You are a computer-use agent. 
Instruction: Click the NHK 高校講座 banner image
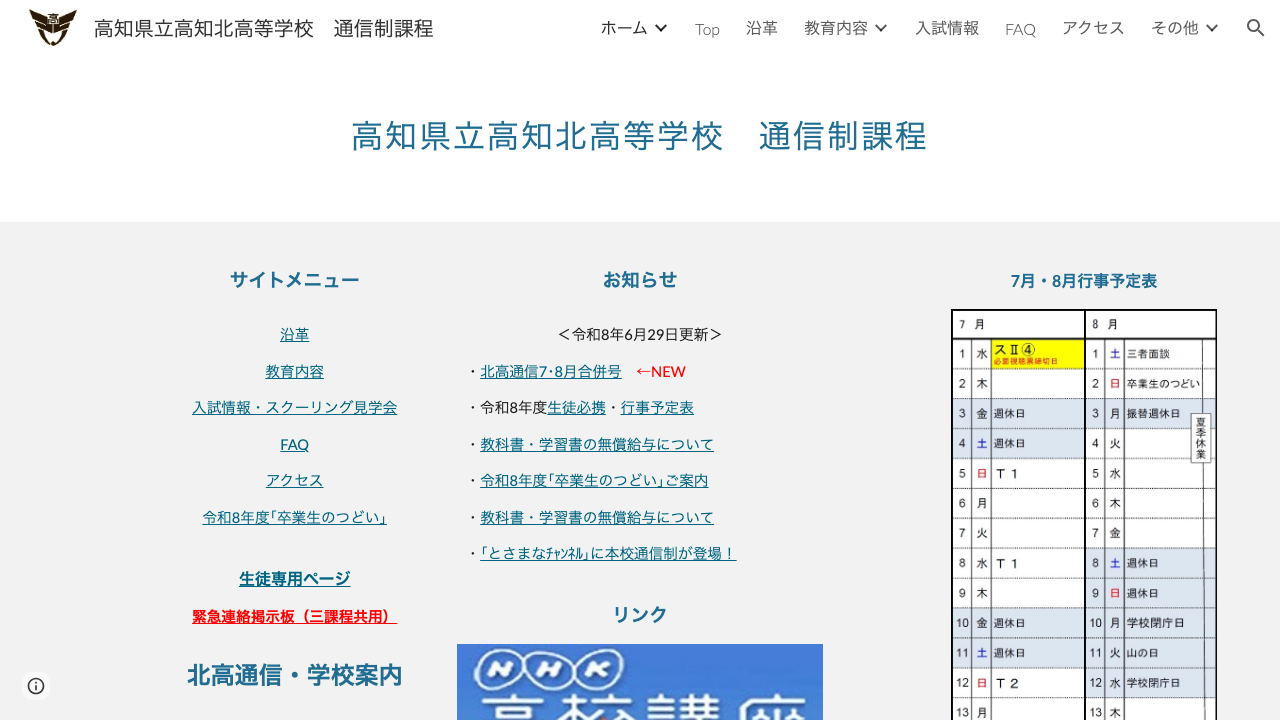coord(640,682)
